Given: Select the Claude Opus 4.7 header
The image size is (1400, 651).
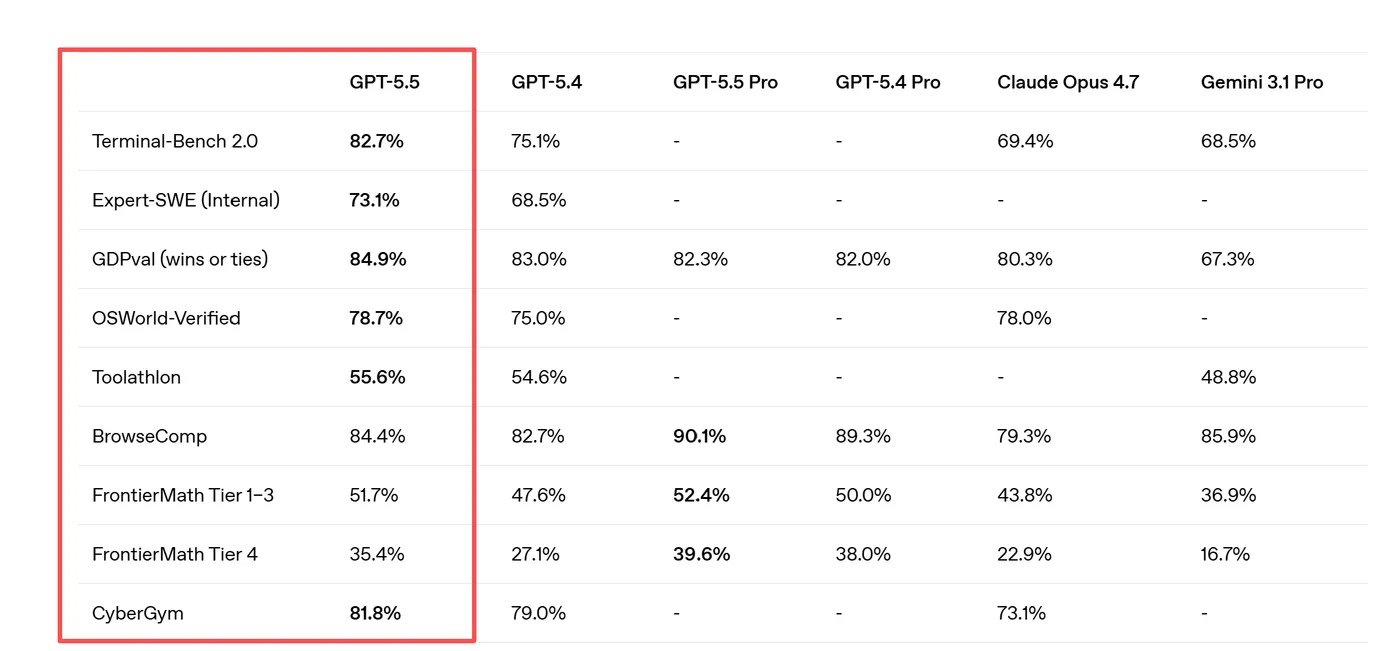Looking at the screenshot, I should point(1068,82).
